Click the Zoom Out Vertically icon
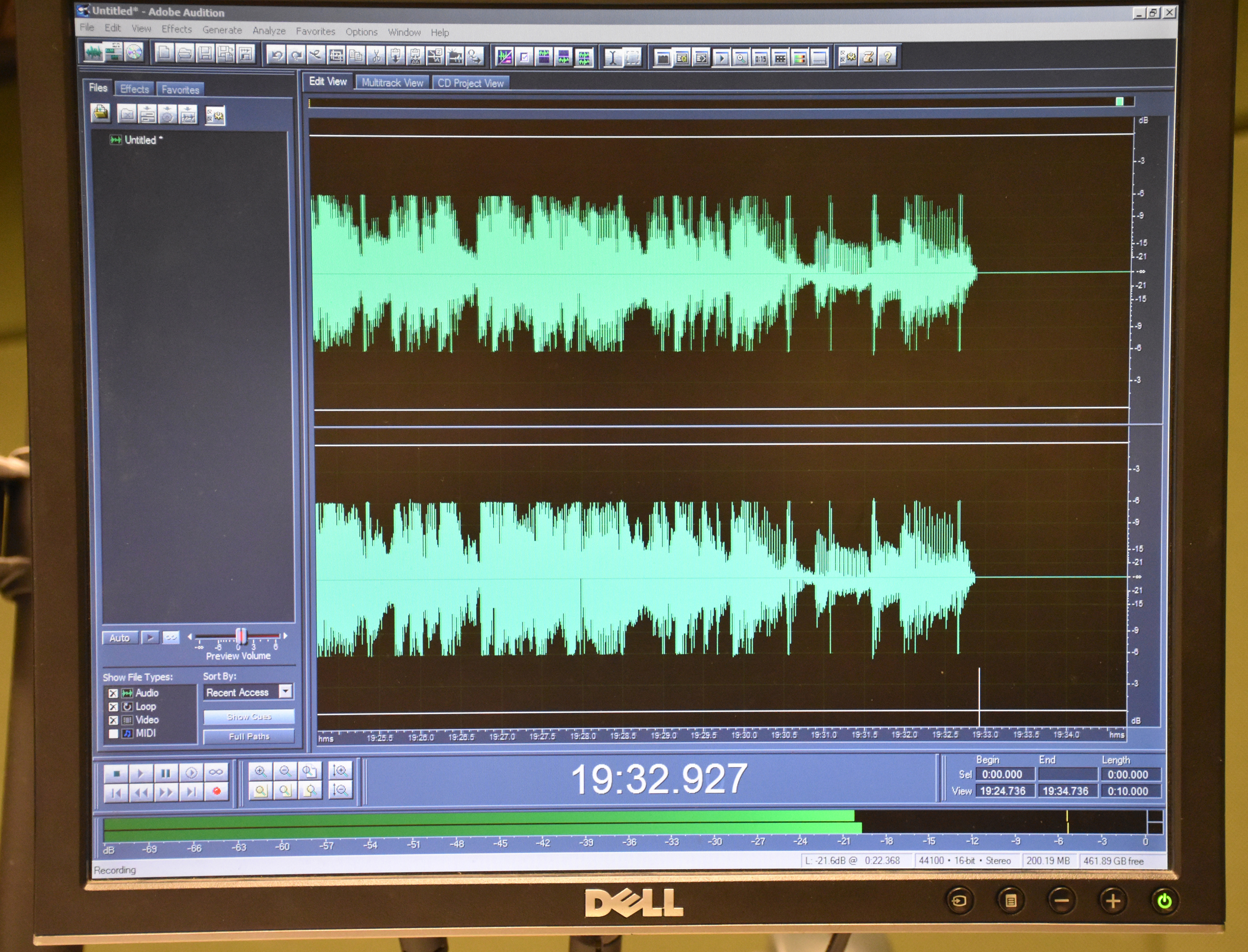 [x=339, y=790]
